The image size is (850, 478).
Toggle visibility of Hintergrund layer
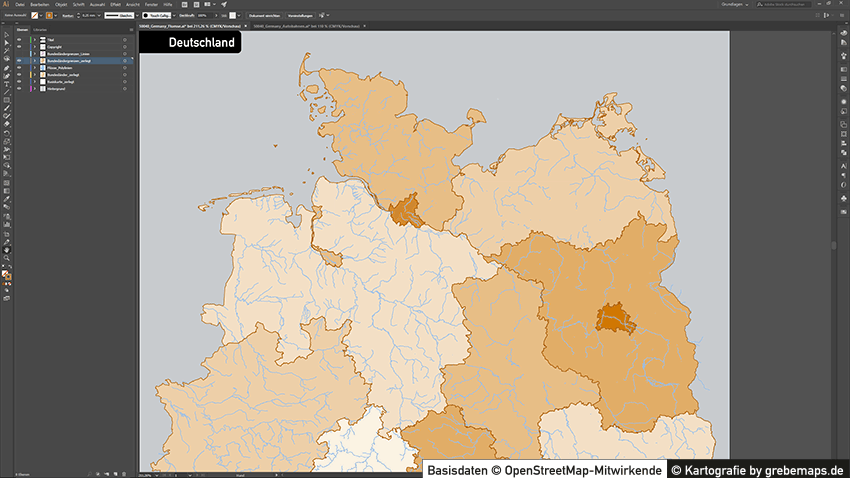pos(19,88)
